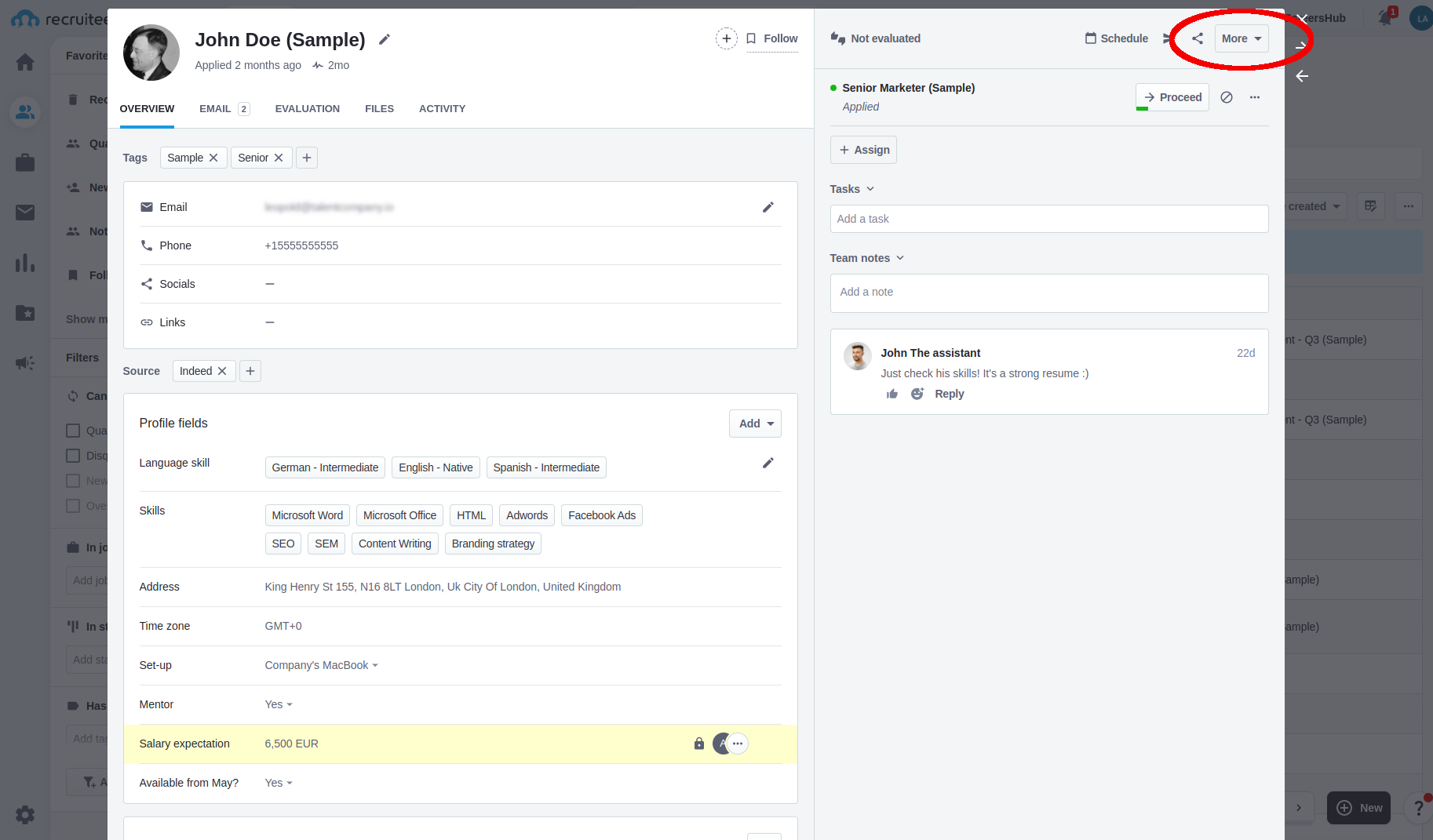Edit Language skill field pencil icon
The image size is (1433, 840).
point(768,463)
